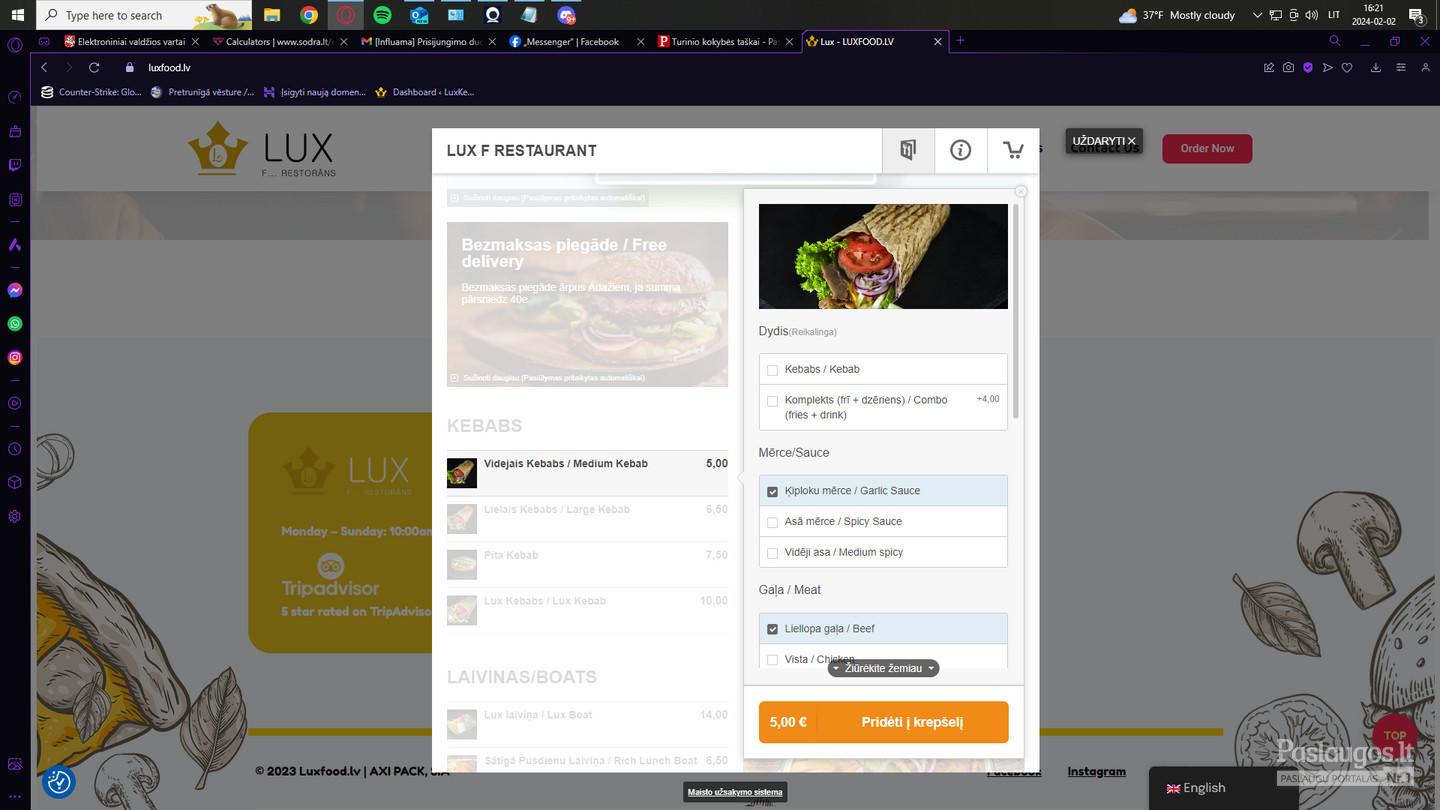Screen dimensions: 1440x810
Task: Uncheck Liellopa gaļa / Beef
Action: coord(772,630)
